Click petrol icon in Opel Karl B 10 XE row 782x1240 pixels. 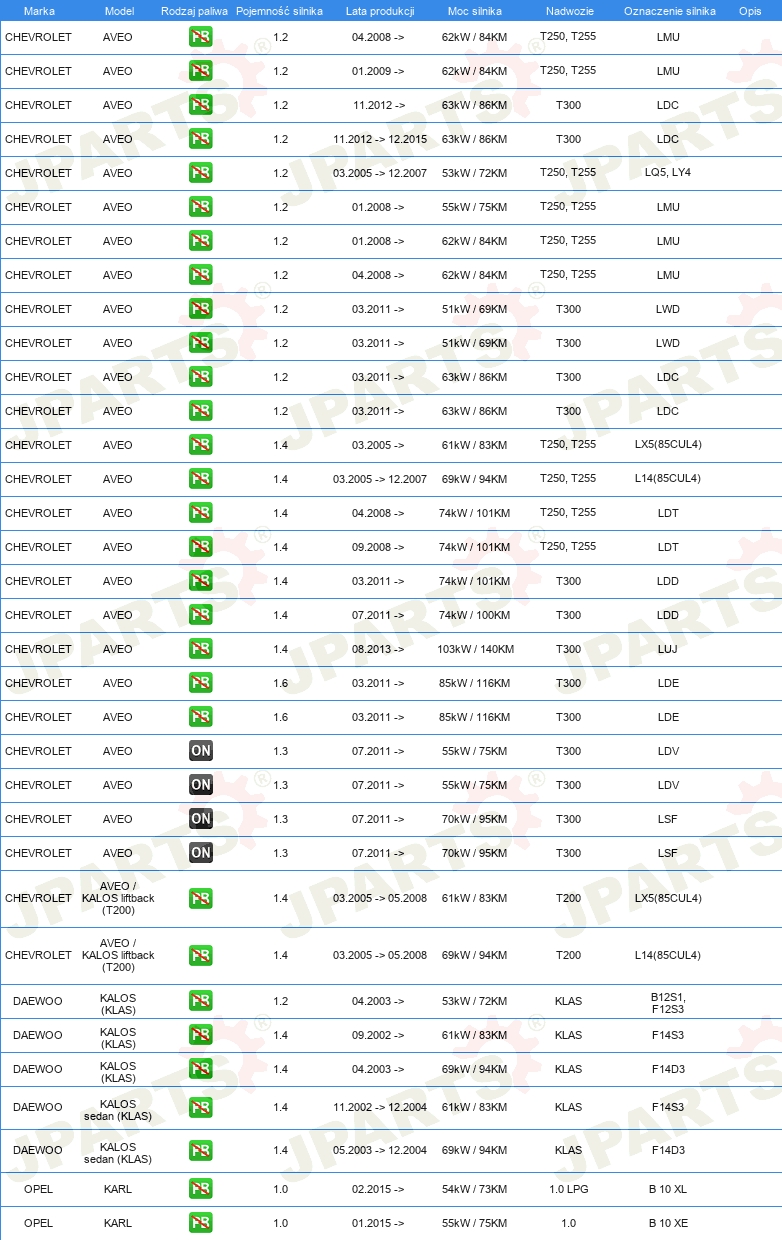click(201, 1223)
